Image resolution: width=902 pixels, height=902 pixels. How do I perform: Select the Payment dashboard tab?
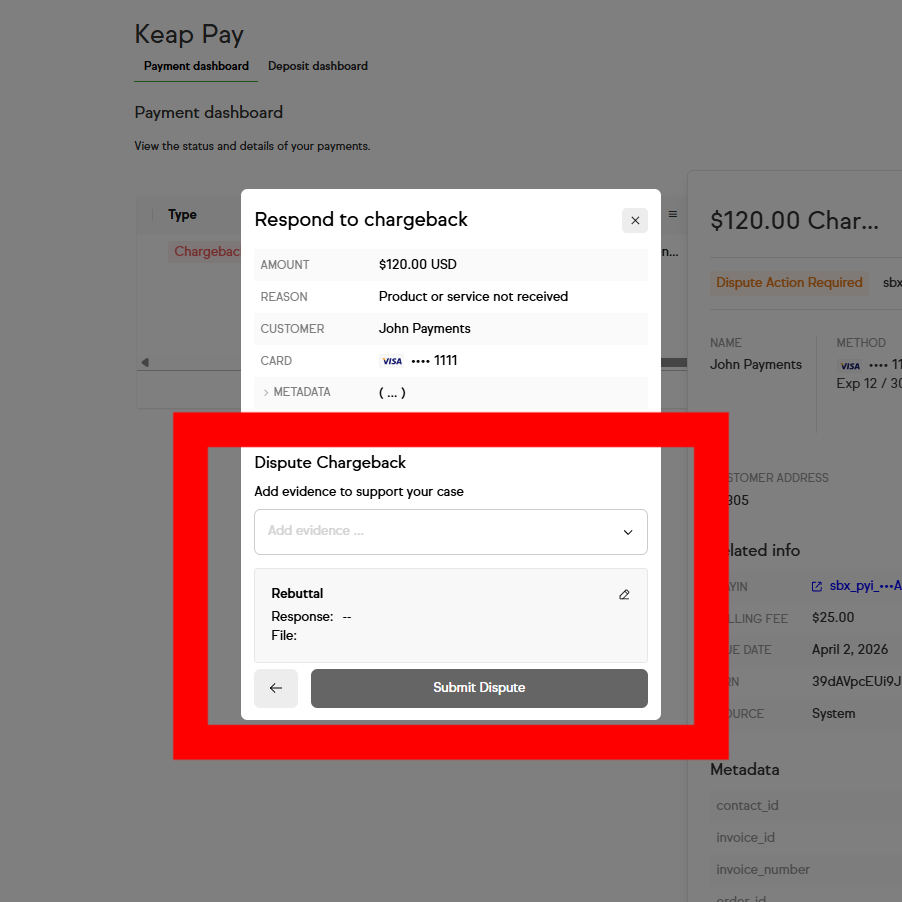pyautogui.click(x=196, y=66)
